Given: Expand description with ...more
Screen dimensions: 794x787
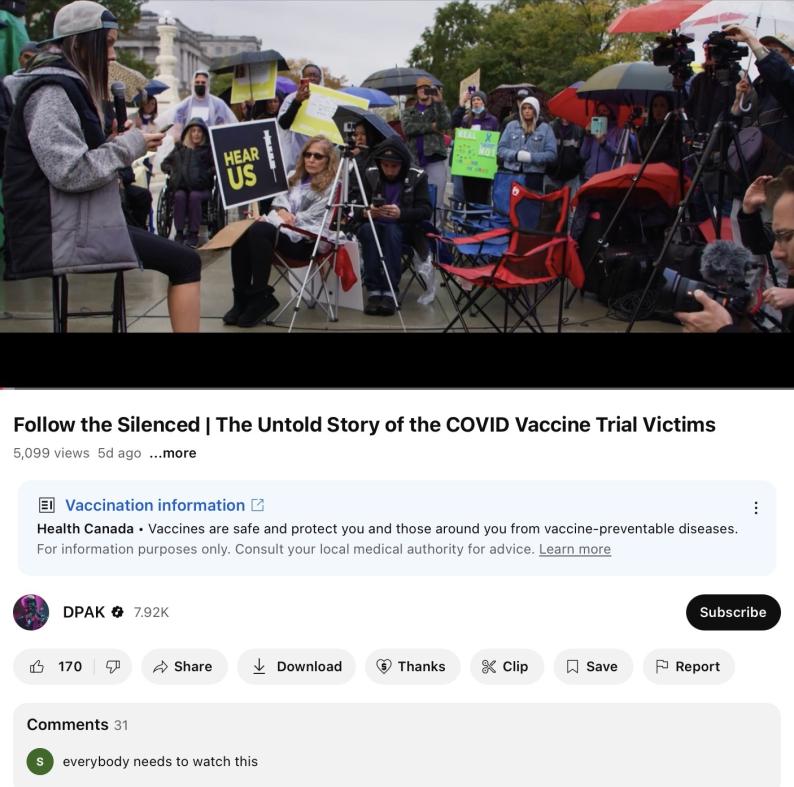Looking at the screenshot, I should tap(173, 453).
